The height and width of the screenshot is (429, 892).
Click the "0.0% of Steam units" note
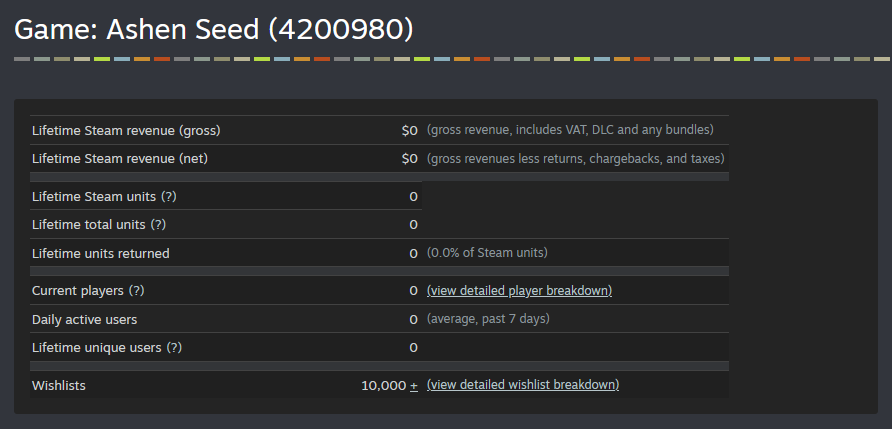tap(487, 253)
